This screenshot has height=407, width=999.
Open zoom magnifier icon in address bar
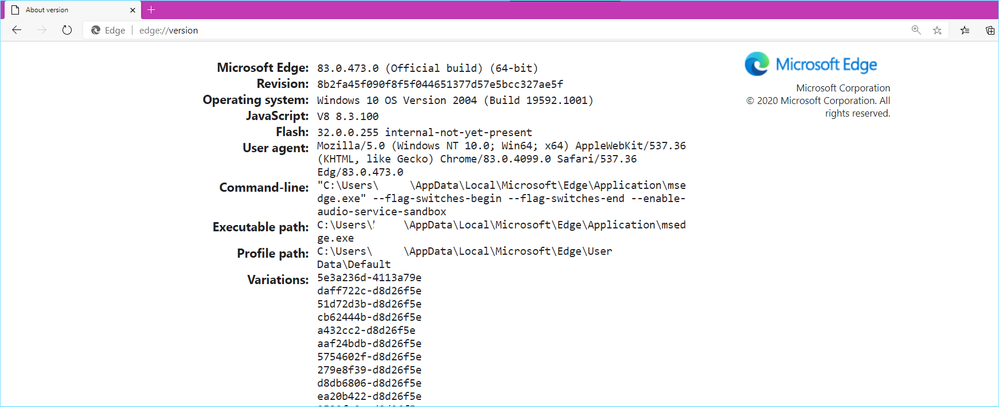pos(916,30)
